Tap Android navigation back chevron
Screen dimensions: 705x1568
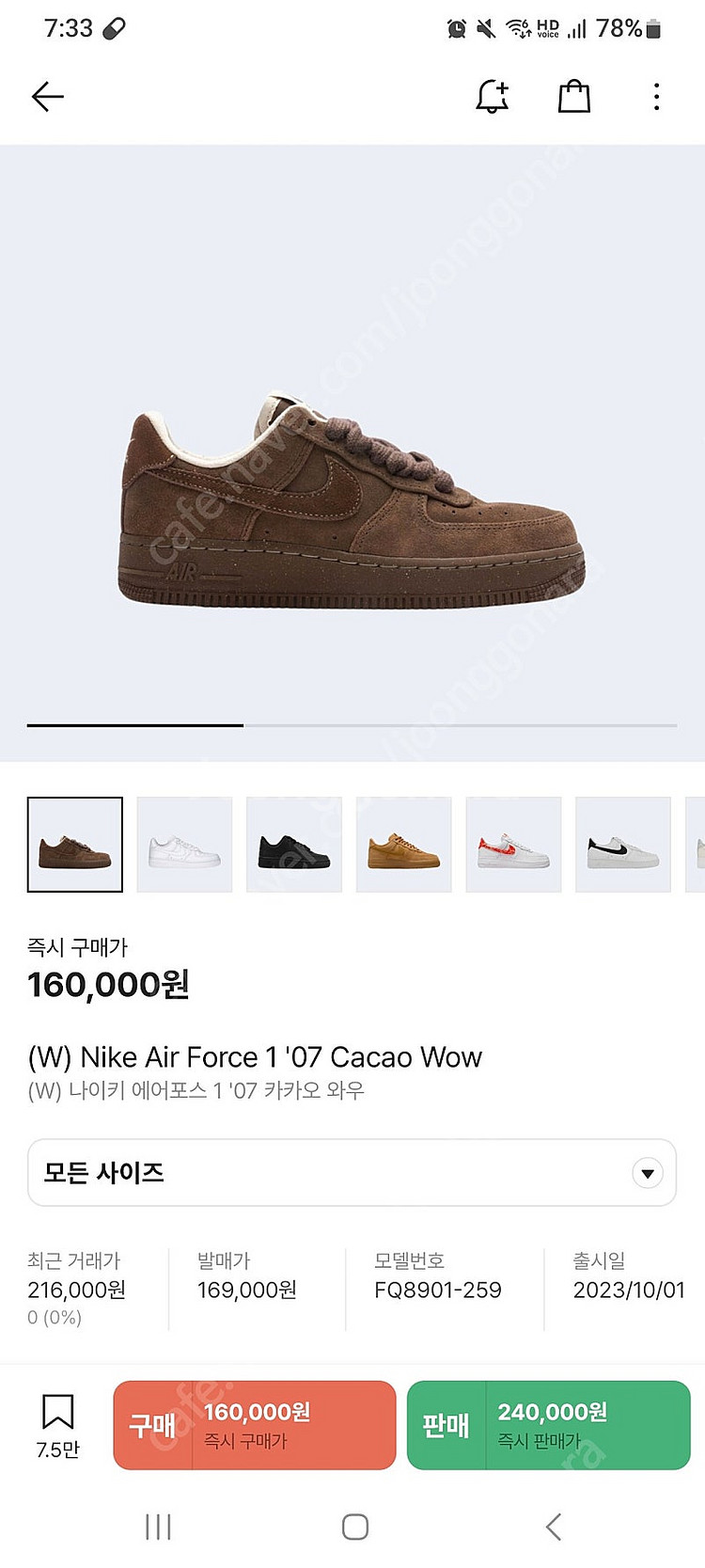554,1527
